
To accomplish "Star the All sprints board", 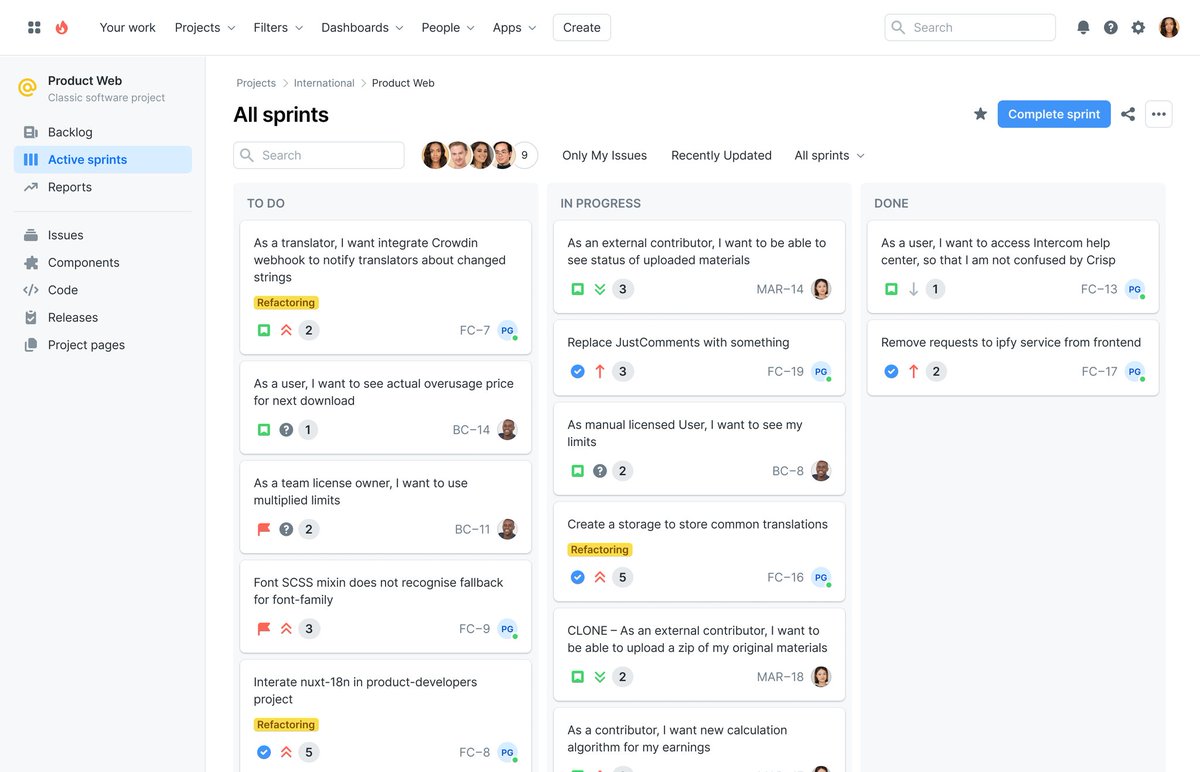I will 980,114.
